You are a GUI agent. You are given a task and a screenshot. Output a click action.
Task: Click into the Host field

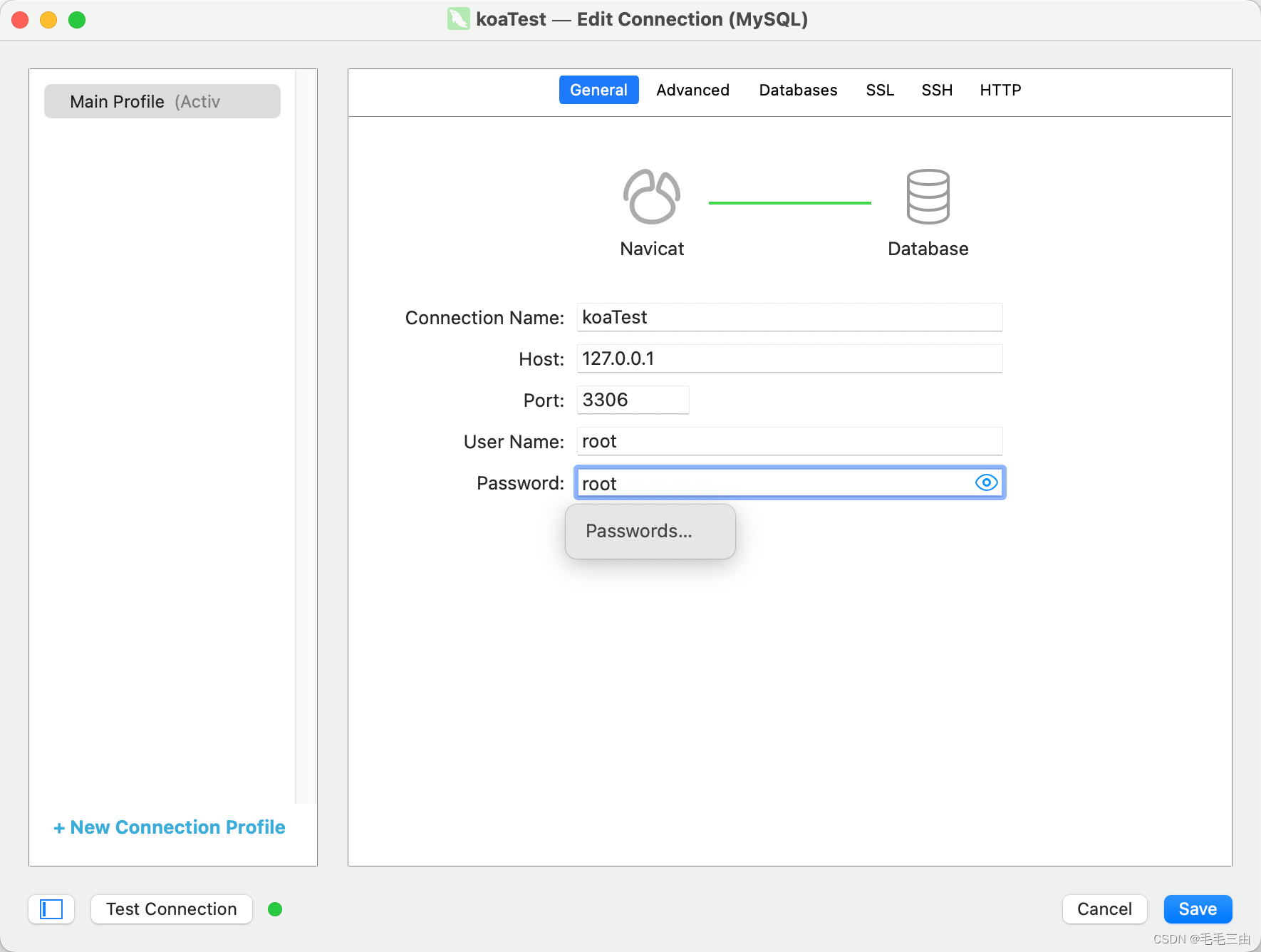coord(789,358)
